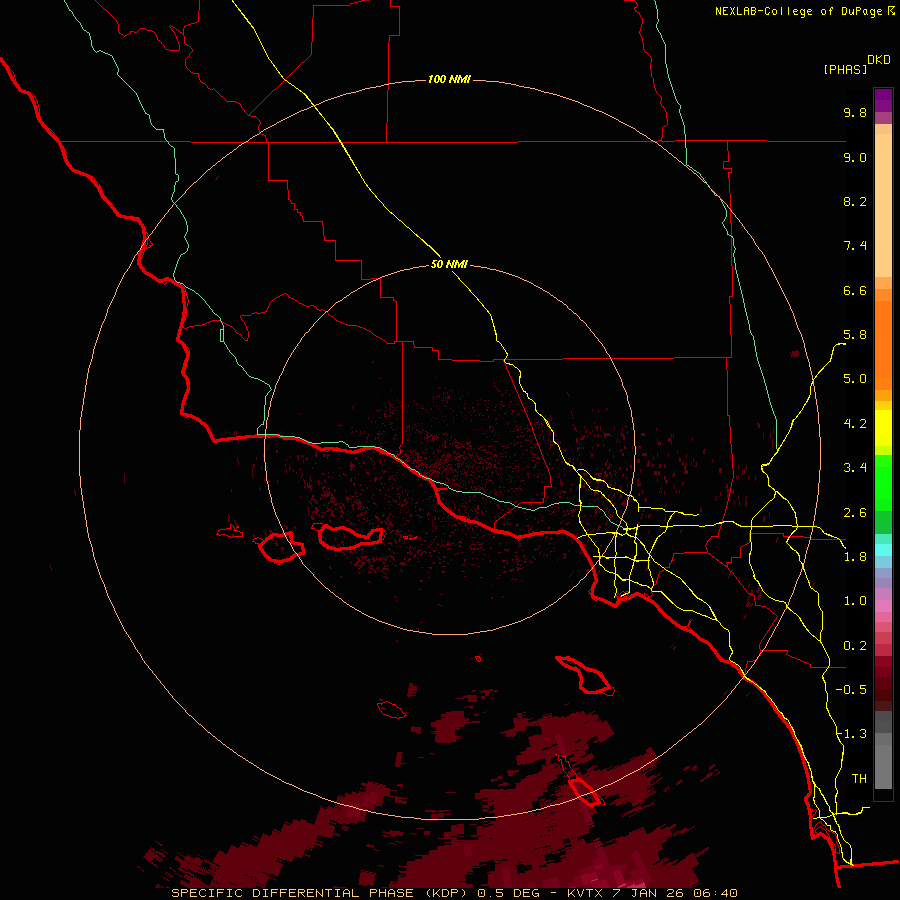Viewport: 900px width, 900px height.
Task: Click the 0.2 value on the legend
Action: (x=855, y=646)
